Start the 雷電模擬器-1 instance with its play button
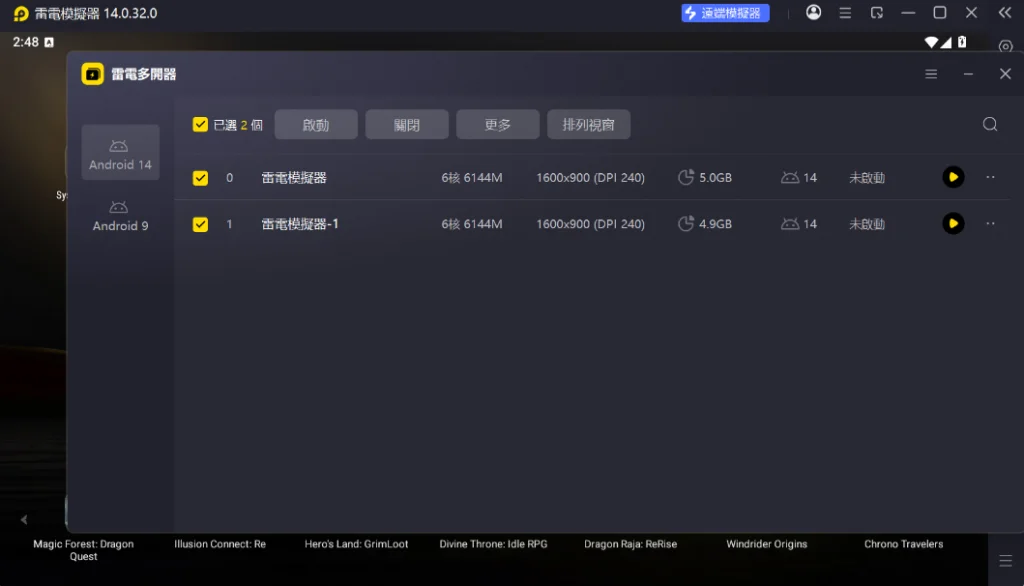The height and width of the screenshot is (586, 1024). 953,223
